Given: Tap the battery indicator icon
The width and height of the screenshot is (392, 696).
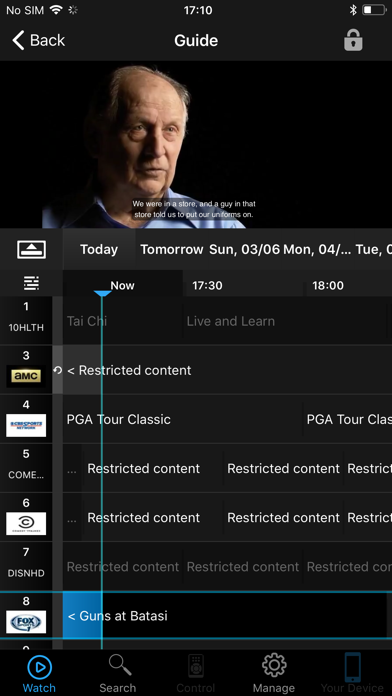Looking at the screenshot, I should point(374,10).
